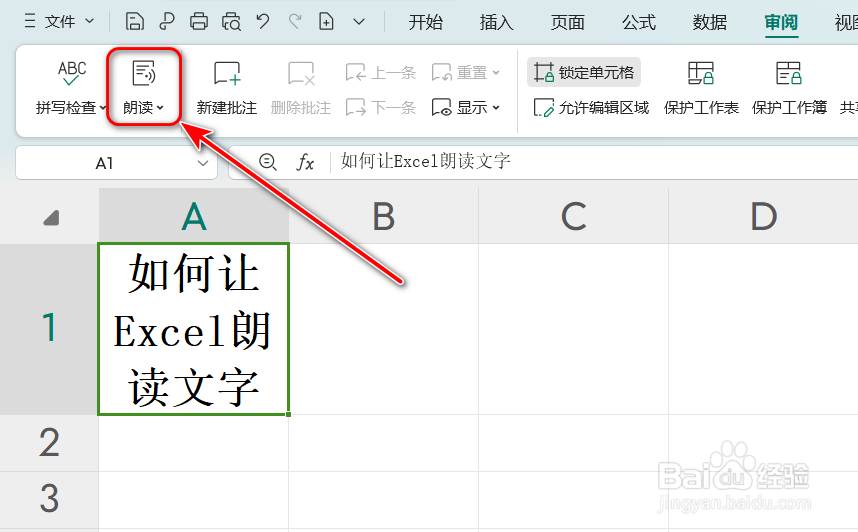Switch to the 插入 tab
Image resolution: width=858 pixels, height=532 pixels.
[496, 22]
